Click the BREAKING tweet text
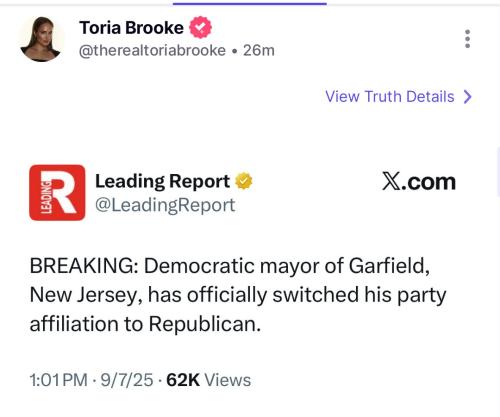 tap(238, 295)
